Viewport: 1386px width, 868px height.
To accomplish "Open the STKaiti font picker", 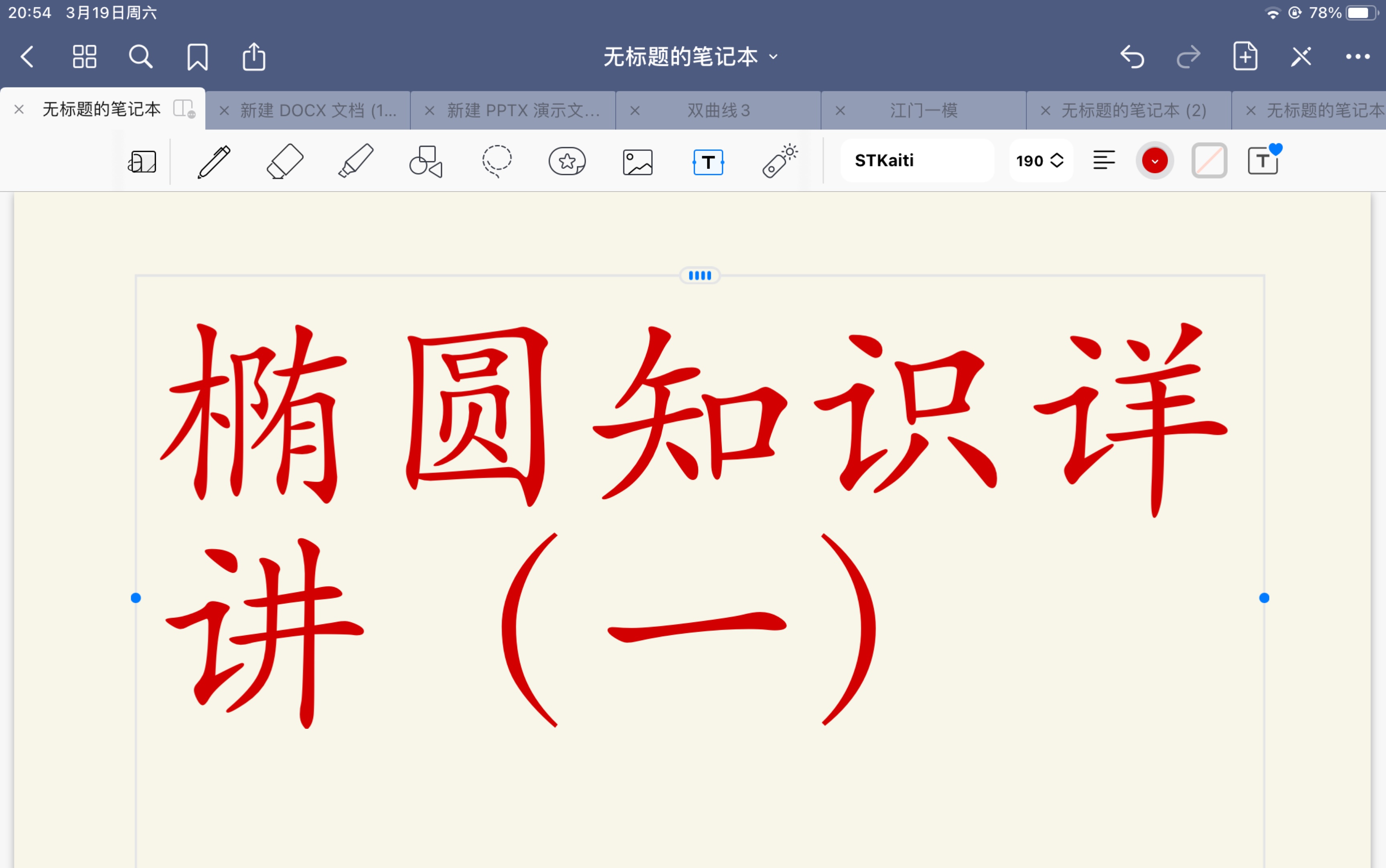I will (x=917, y=161).
